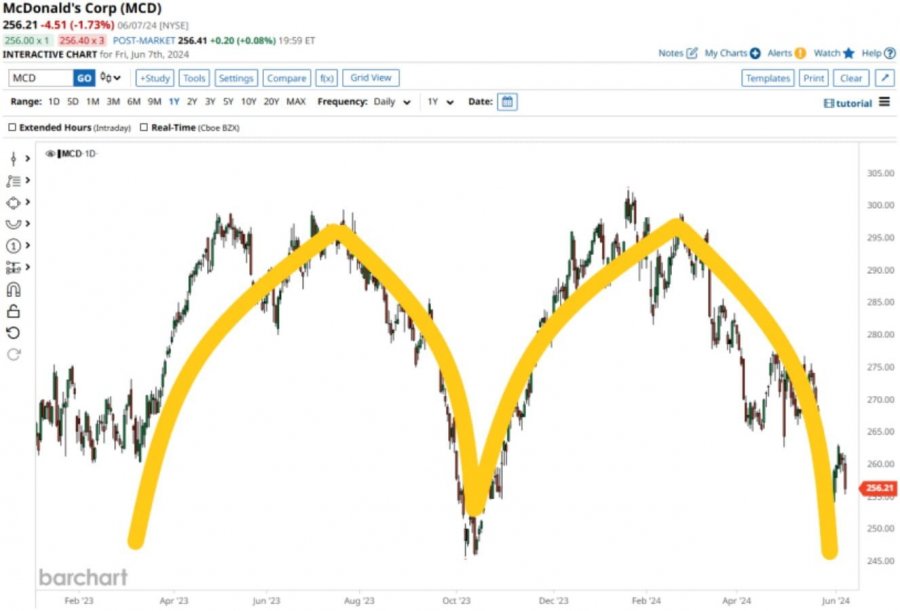Click the Watch star icon
The image size is (900, 611).
(x=849, y=53)
